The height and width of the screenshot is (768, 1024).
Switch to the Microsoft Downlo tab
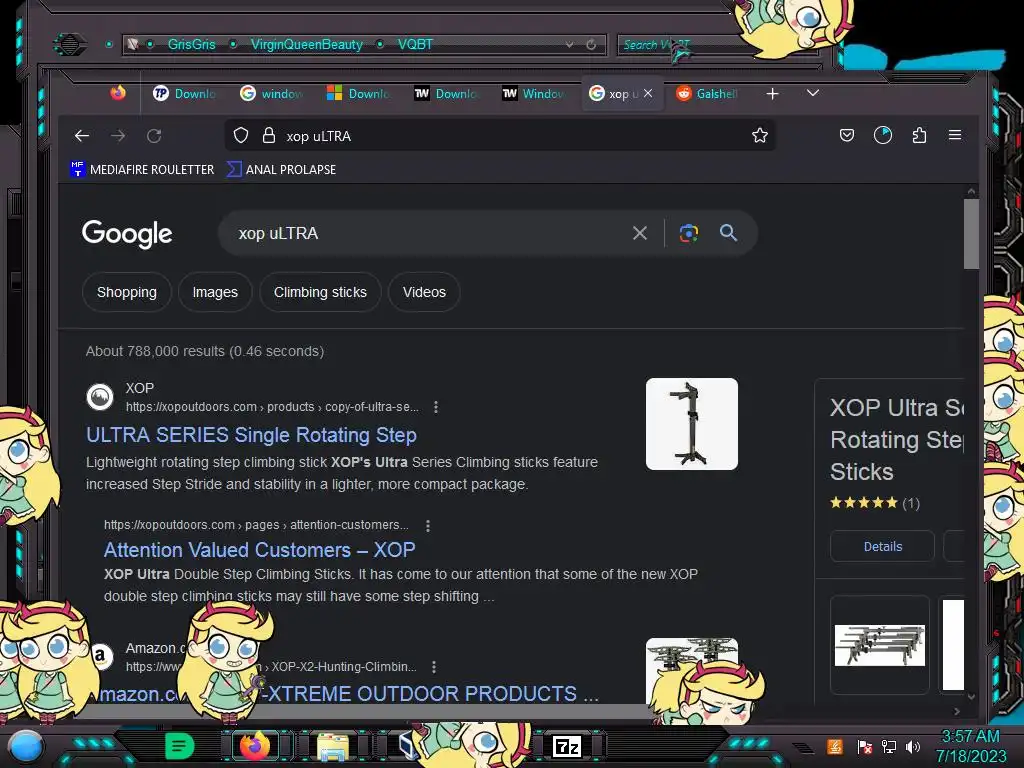[358, 93]
